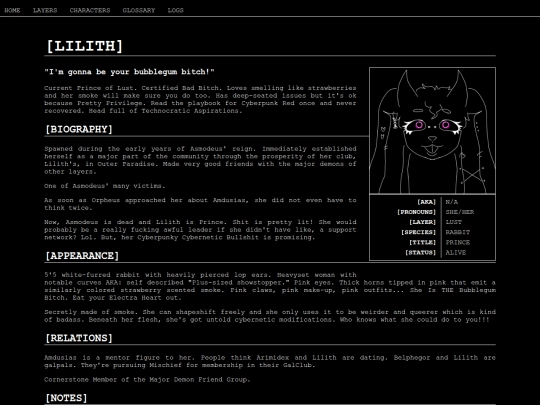Click the RABBIT species value
The height and width of the screenshot is (405, 540).
pos(458,232)
